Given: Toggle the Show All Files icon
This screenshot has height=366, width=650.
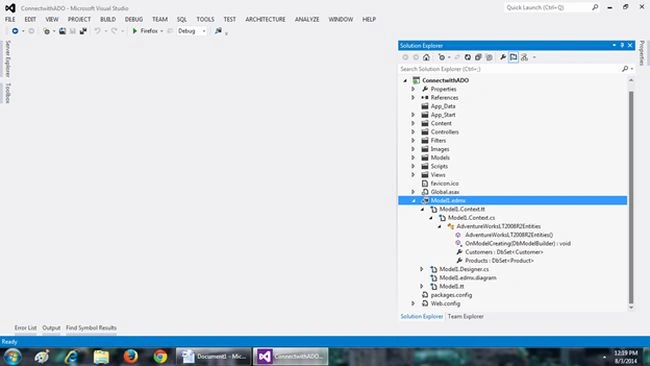Looking at the screenshot, I should [x=489, y=57].
